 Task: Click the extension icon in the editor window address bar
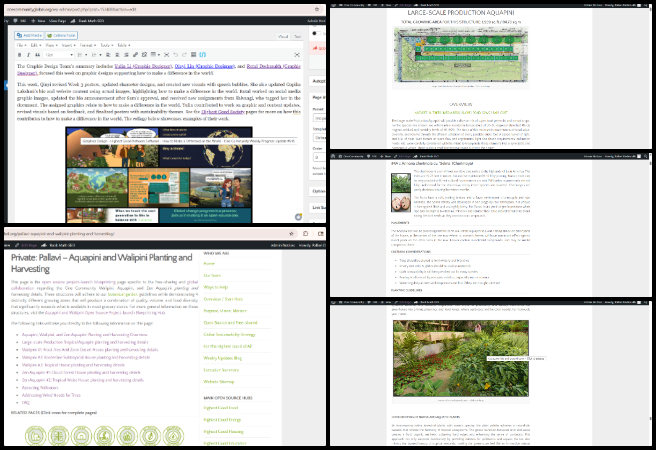[317, 9]
